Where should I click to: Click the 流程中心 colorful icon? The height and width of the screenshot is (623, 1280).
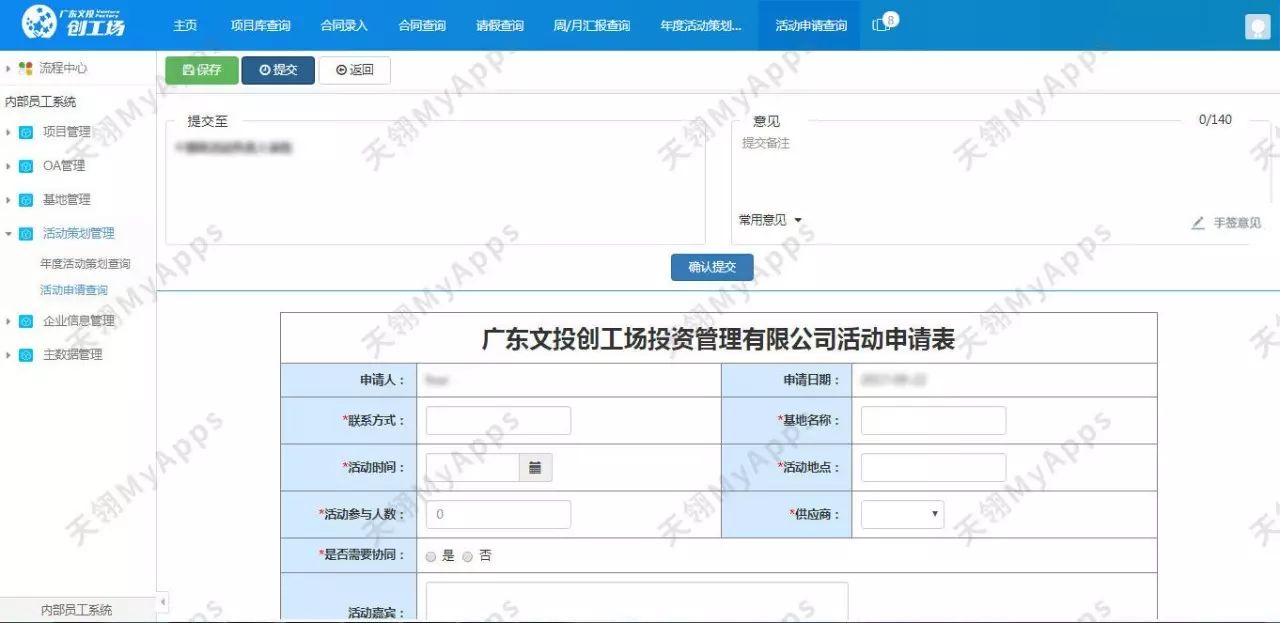coord(26,68)
